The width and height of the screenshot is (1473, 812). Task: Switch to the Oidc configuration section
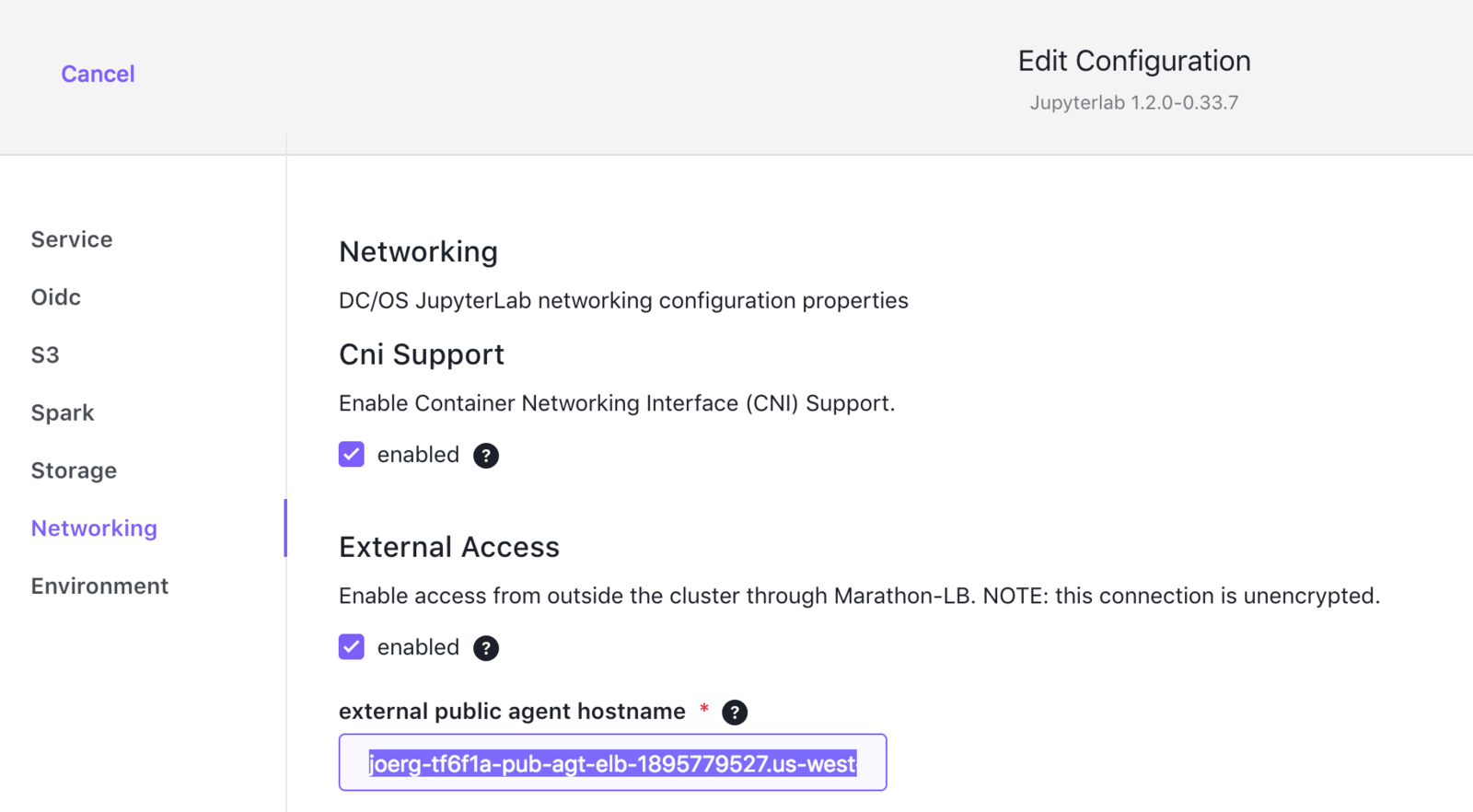pyautogui.click(x=56, y=297)
